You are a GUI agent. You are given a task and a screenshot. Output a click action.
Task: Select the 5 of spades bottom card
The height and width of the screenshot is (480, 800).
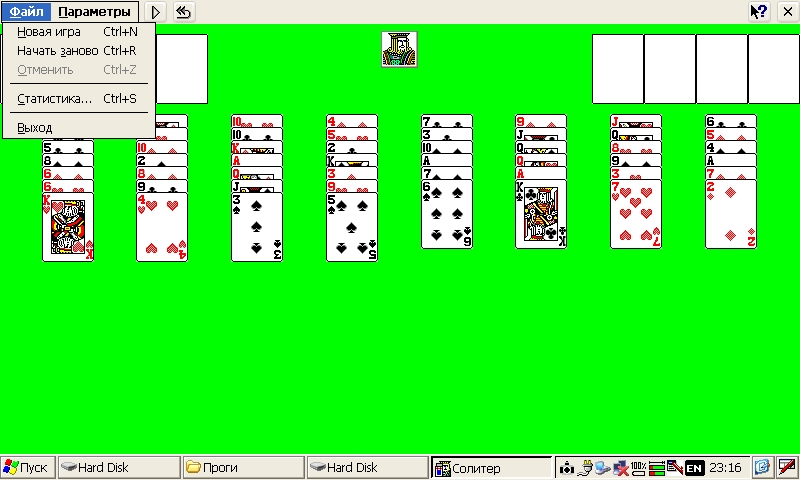tap(352, 227)
